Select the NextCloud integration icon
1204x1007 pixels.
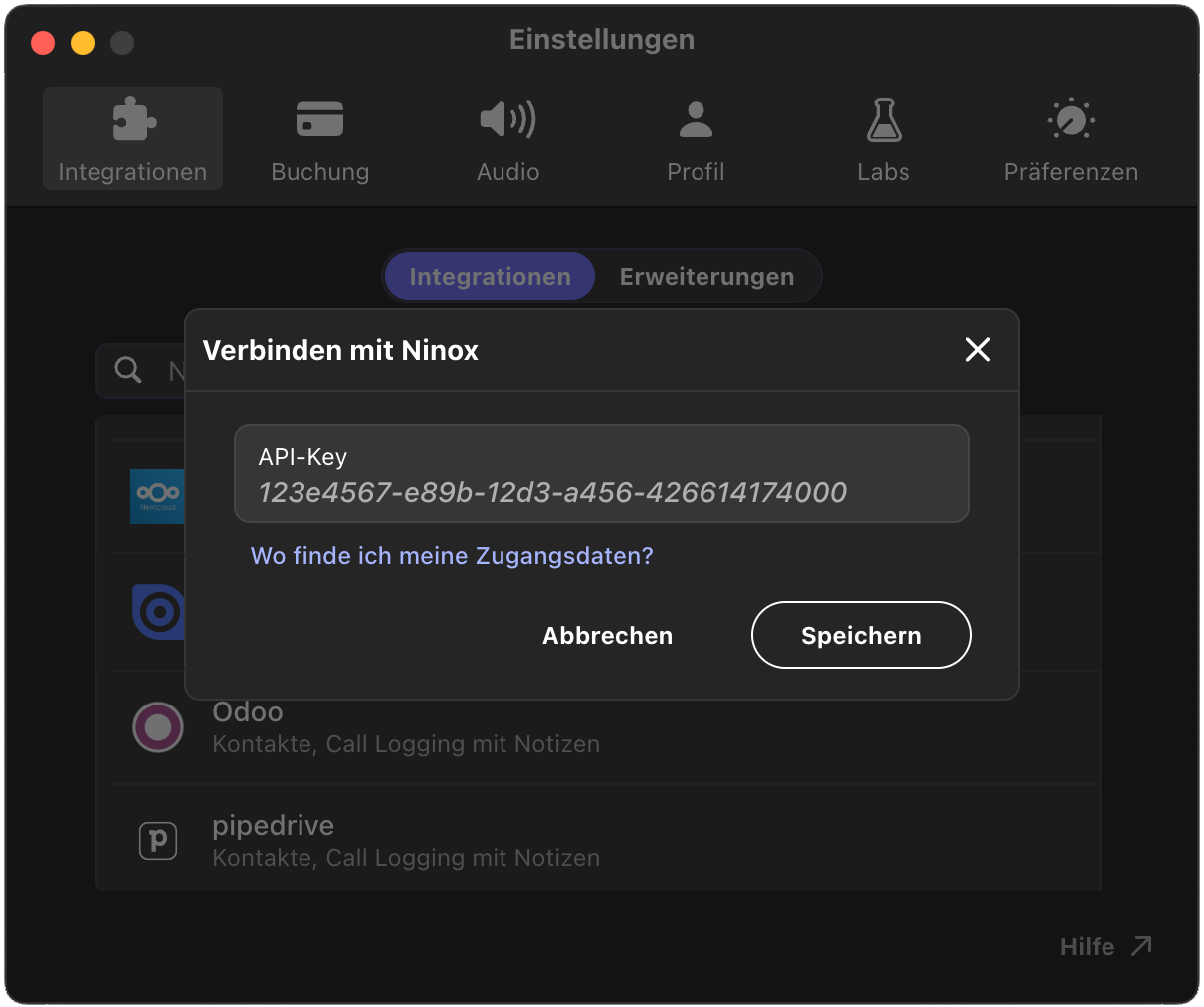coord(158,497)
